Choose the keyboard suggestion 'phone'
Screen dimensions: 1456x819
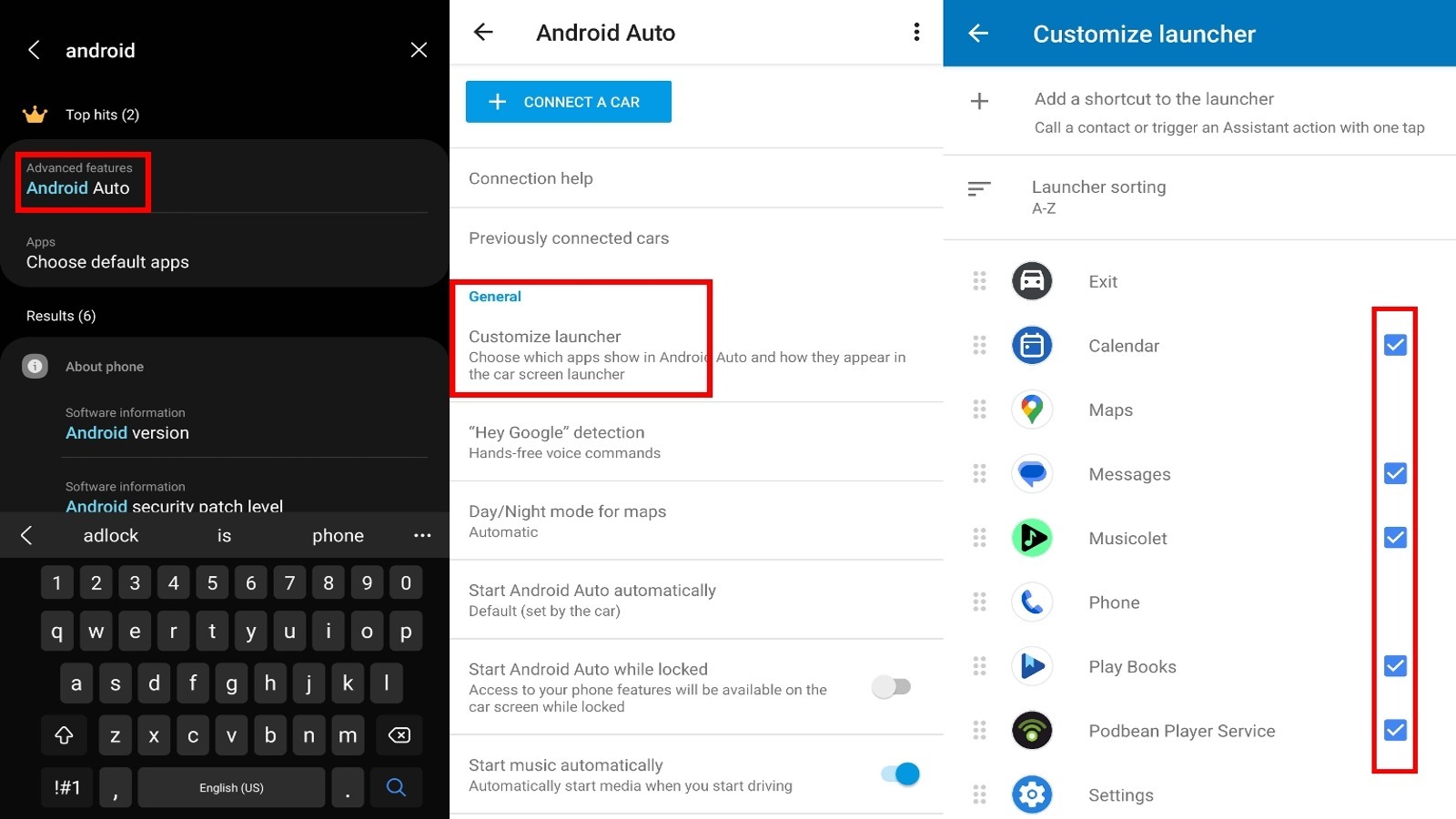pyautogui.click(x=338, y=535)
